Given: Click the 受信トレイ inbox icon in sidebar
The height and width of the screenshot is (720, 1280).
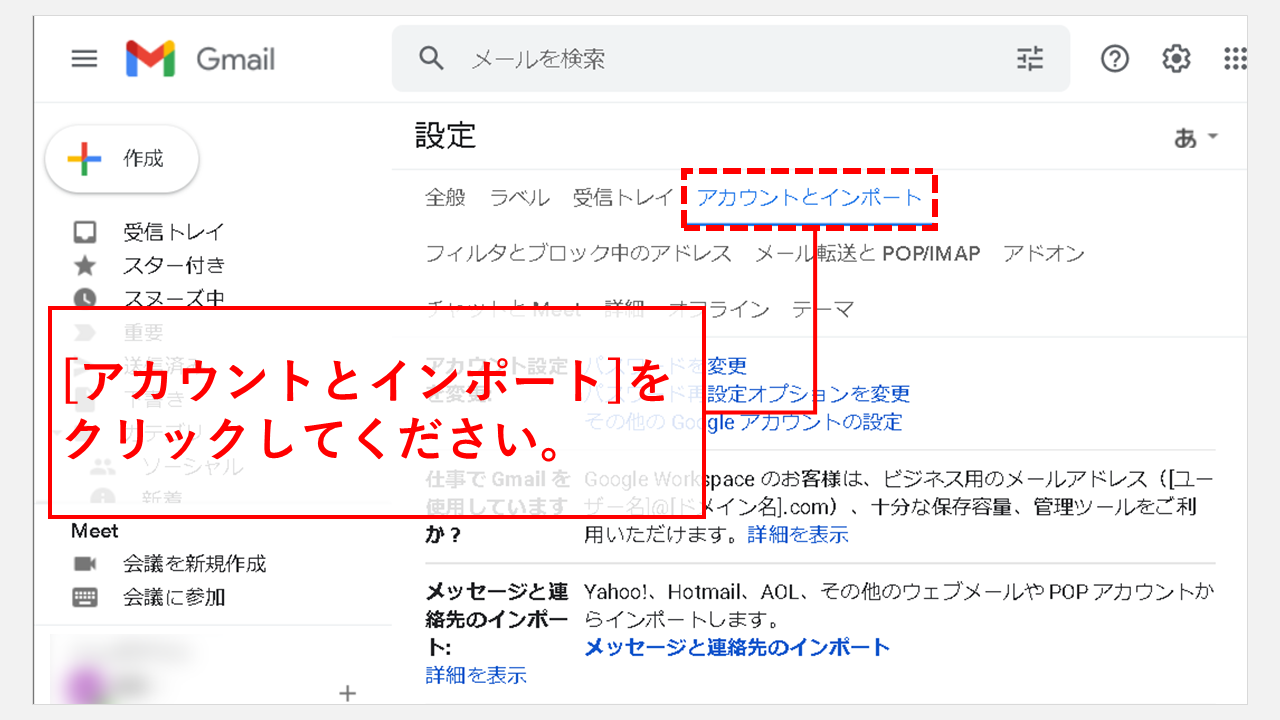Looking at the screenshot, I should [x=85, y=232].
